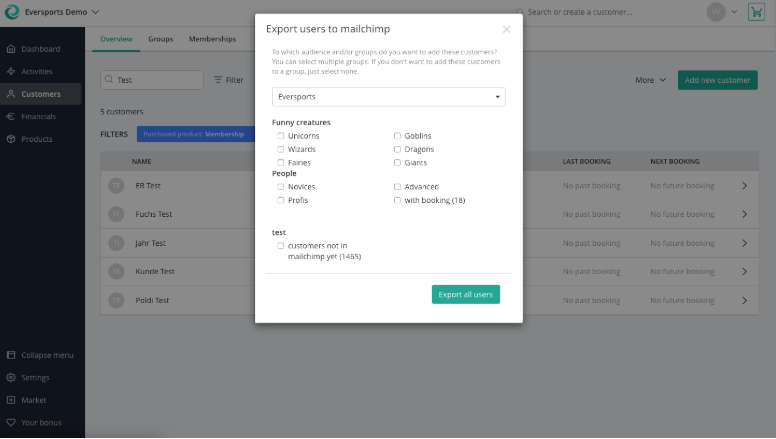This screenshot has width=776, height=439.
Task: Check the Fairies checkbox
Action: coord(281,162)
